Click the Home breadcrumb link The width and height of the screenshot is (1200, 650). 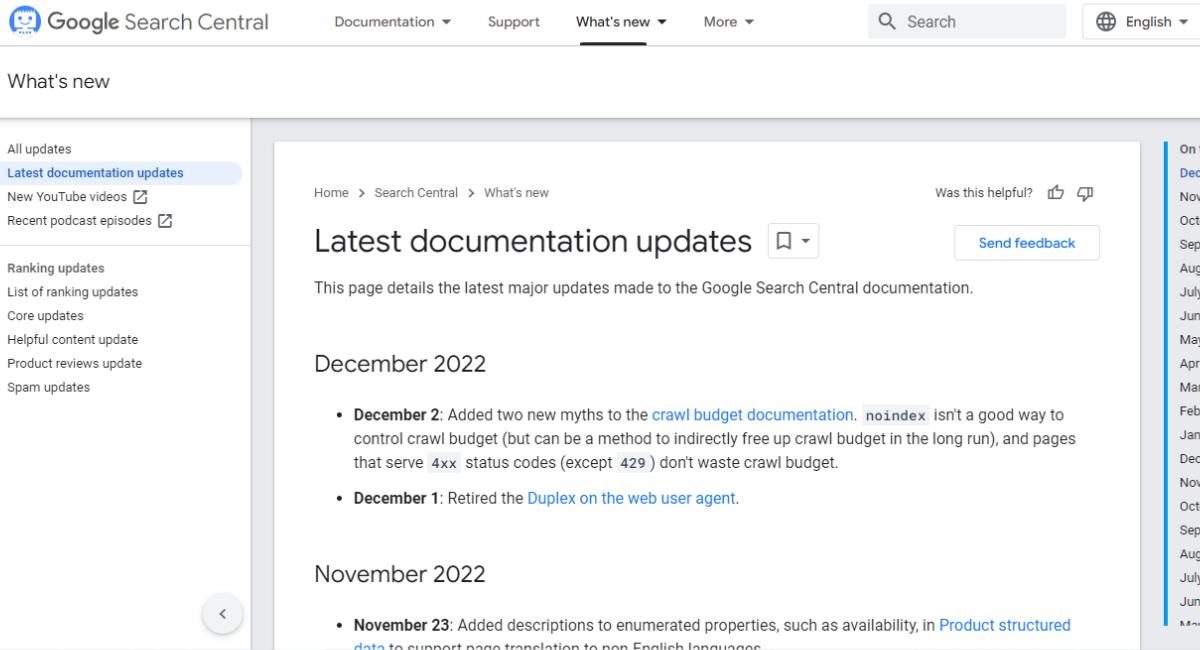click(331, 193)
